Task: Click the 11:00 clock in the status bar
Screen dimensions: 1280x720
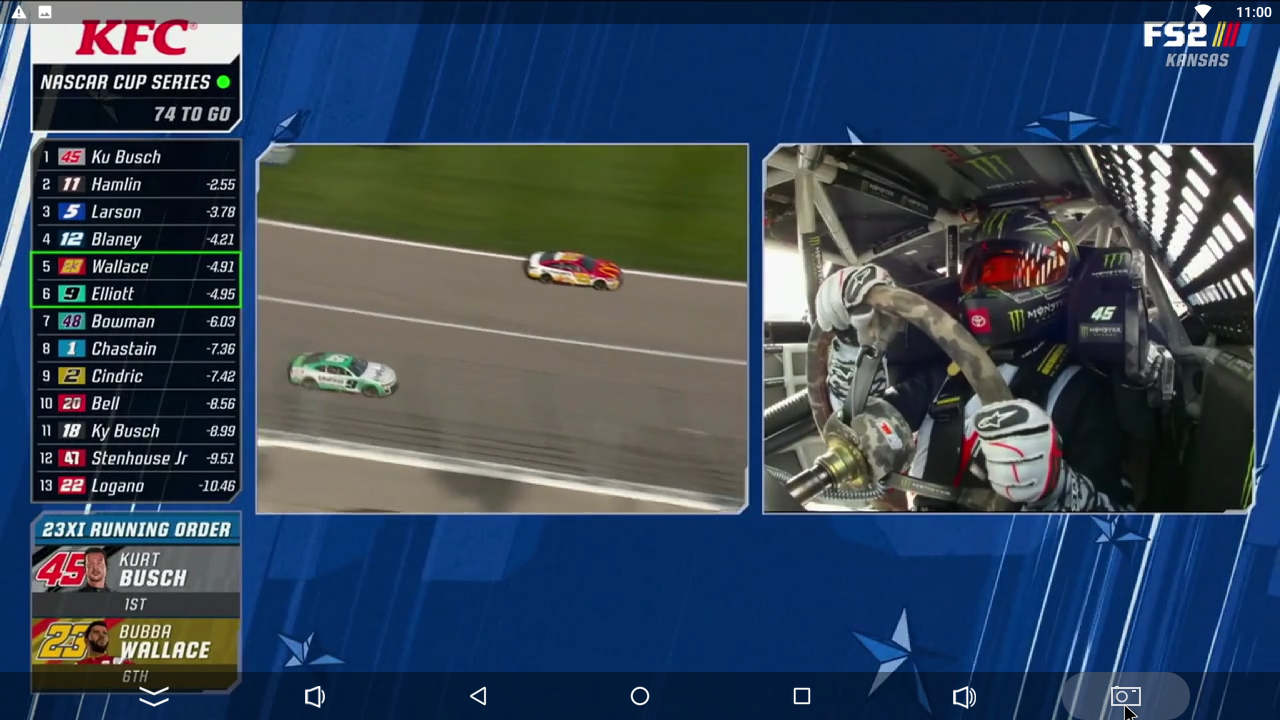Action: click(1253, 12)
